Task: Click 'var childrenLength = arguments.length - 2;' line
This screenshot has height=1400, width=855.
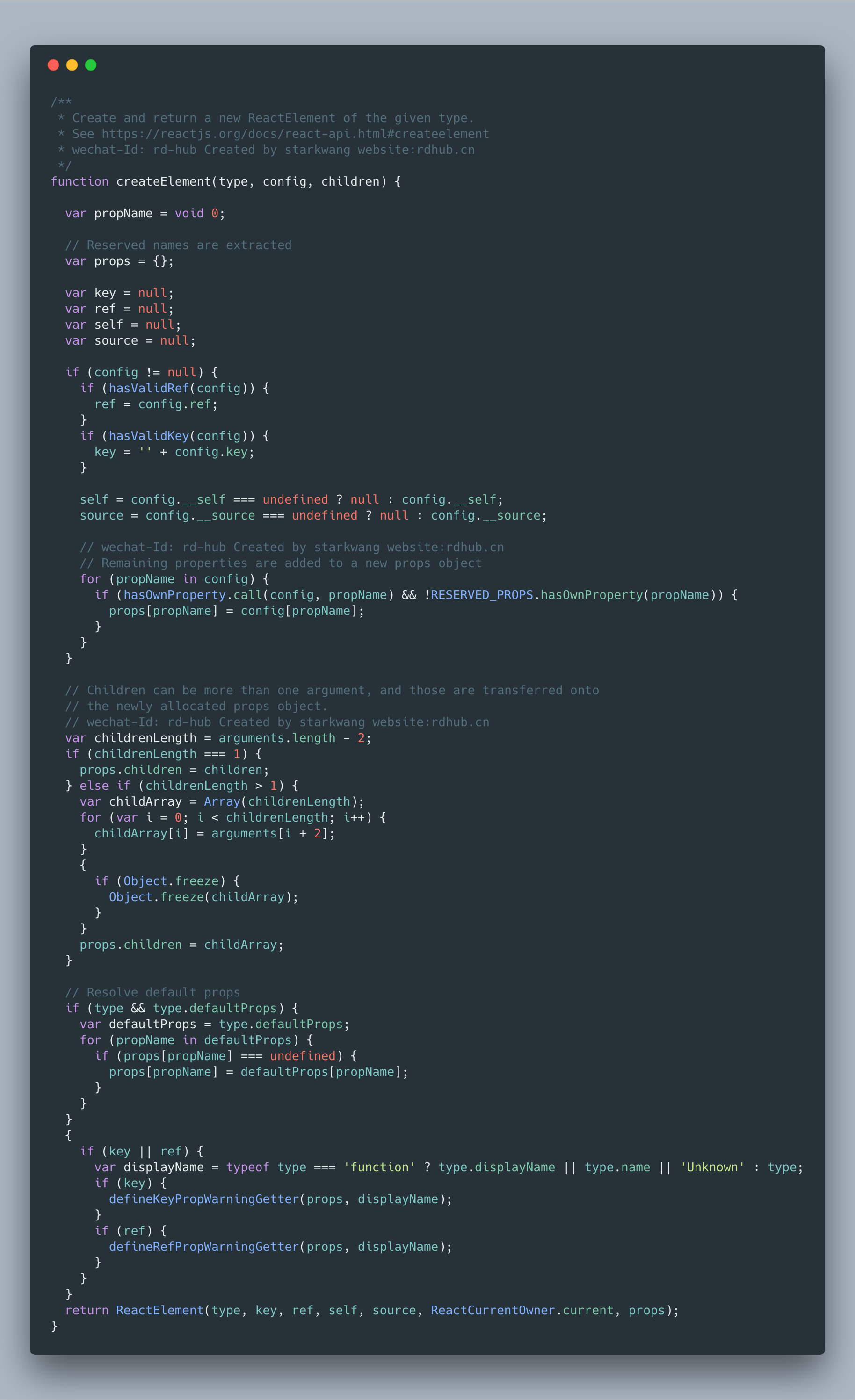Action: coord(218,739)
